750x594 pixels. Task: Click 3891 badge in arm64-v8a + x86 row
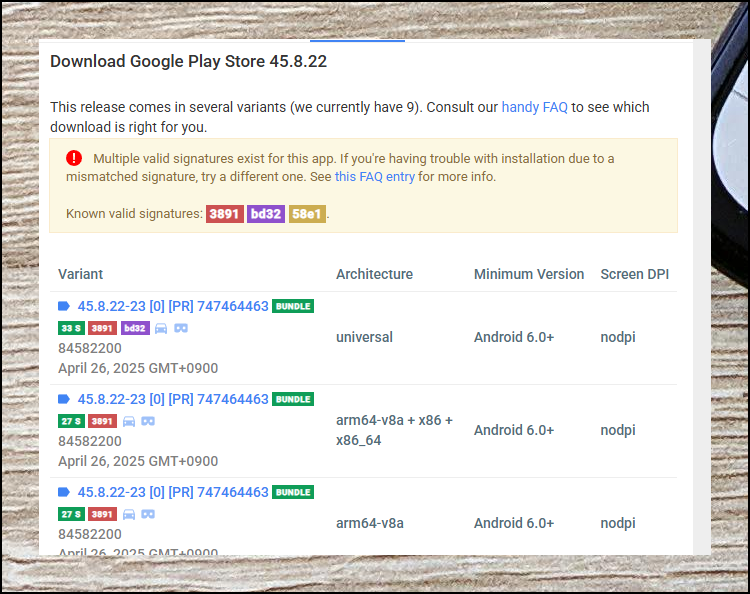(x=102, y=421)
